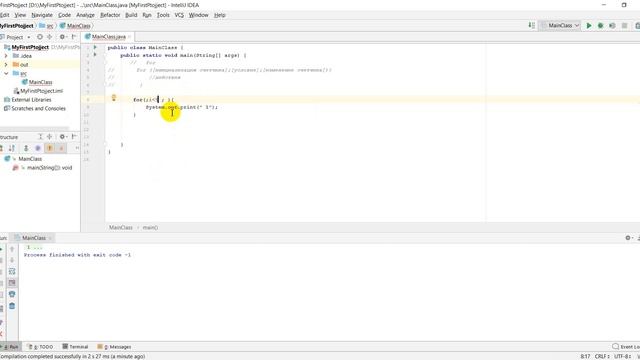Toggle sort by visibility in Structure panel

(x=2, y=148)
